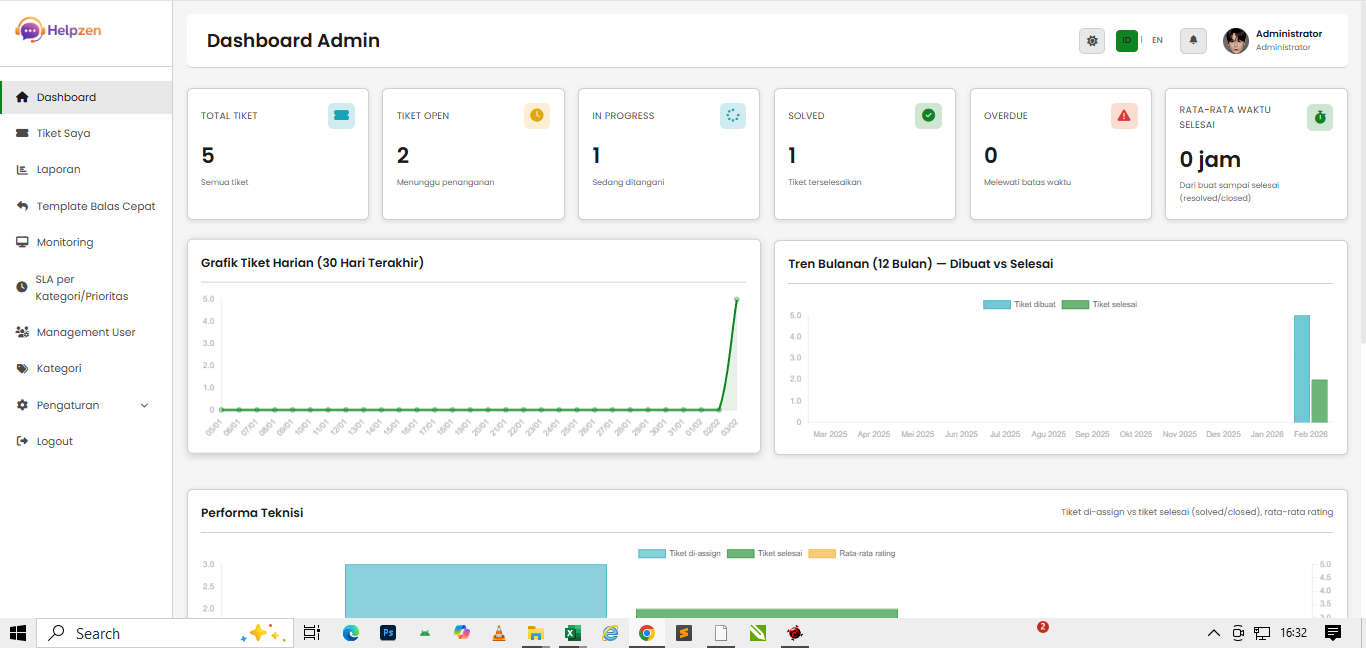
Task: Click the settings gear in the header
Action: pyautogui.click(x=1092, y=40)
